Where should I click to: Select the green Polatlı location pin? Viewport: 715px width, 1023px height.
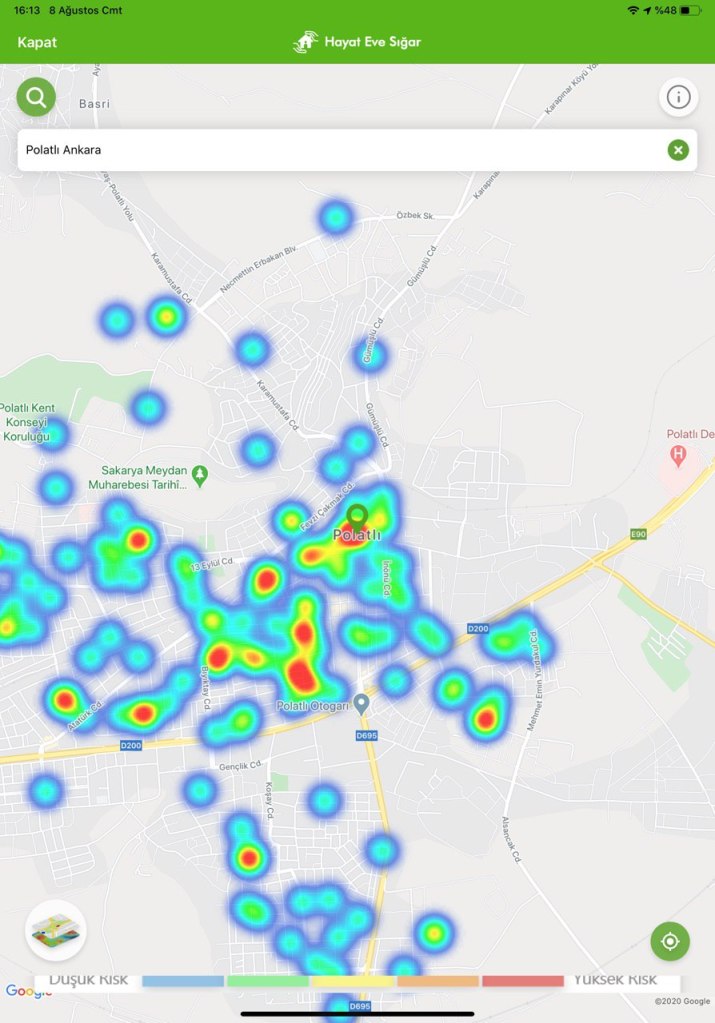(357, 518)
